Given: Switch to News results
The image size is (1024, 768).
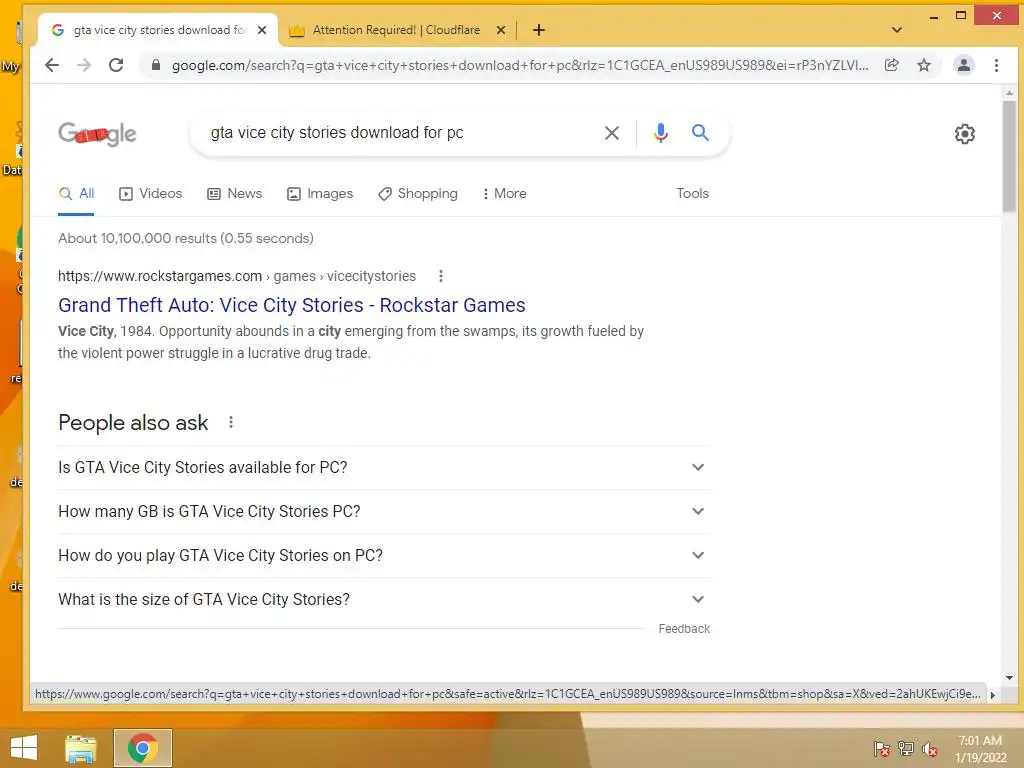Looking at the screenshot, I should coord(234,193).
